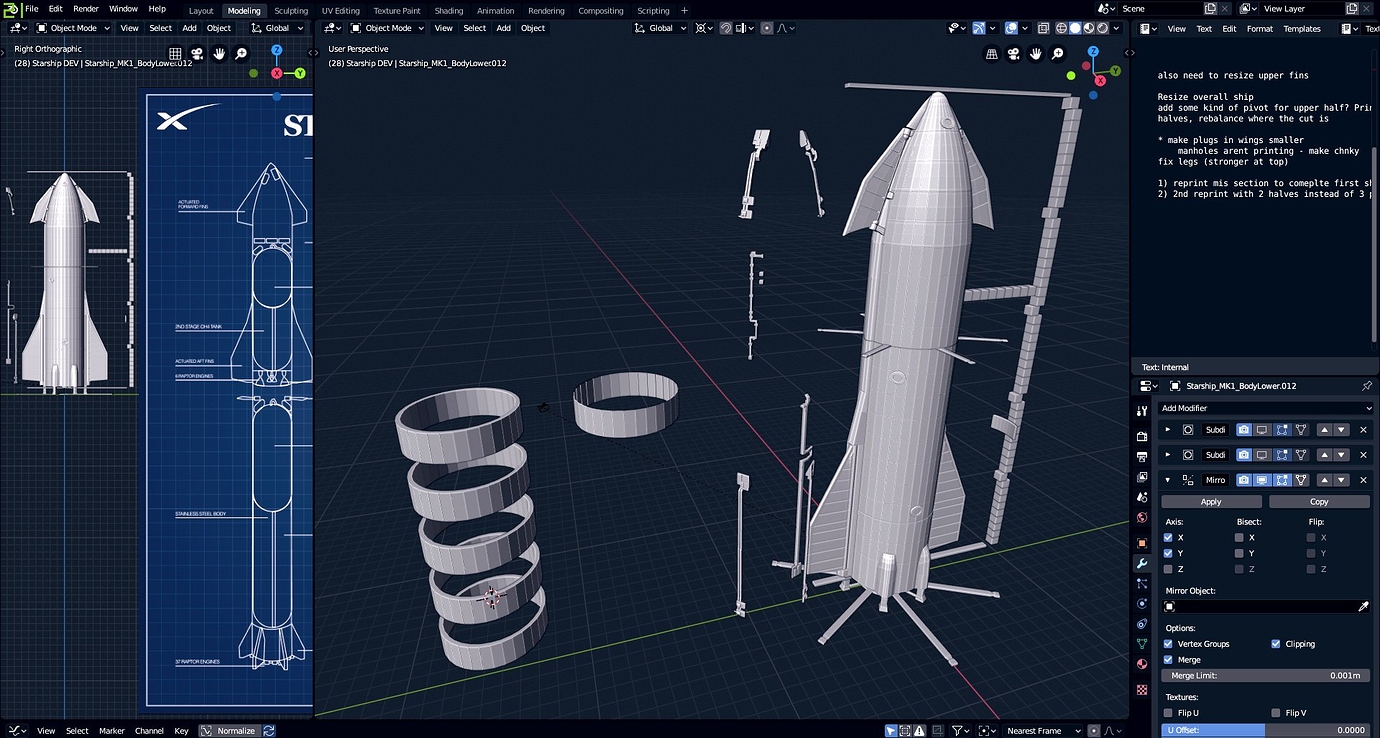1380x738 pixels.
Task: Toggle camera view gizmo in main viewport
Action: point(1014,54)
